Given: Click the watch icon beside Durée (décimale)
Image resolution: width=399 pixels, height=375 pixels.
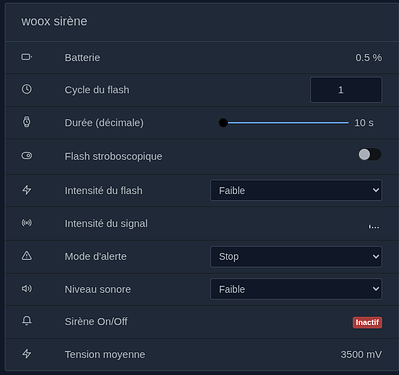Looking at the screenshot, I should click(x=27, y=122).
